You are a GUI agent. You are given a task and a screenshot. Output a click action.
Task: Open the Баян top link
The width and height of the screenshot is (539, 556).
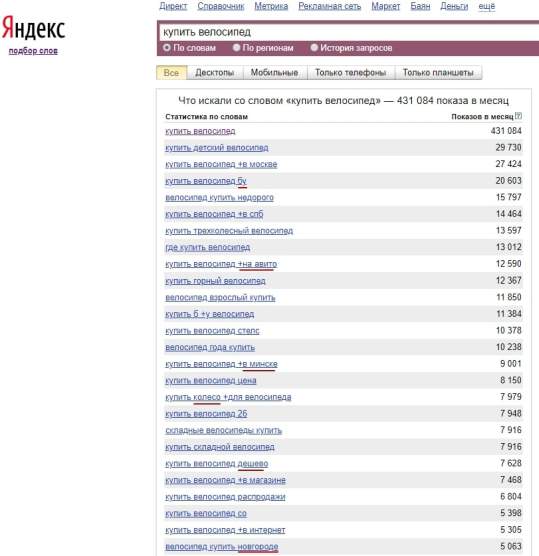click(420, 6)
